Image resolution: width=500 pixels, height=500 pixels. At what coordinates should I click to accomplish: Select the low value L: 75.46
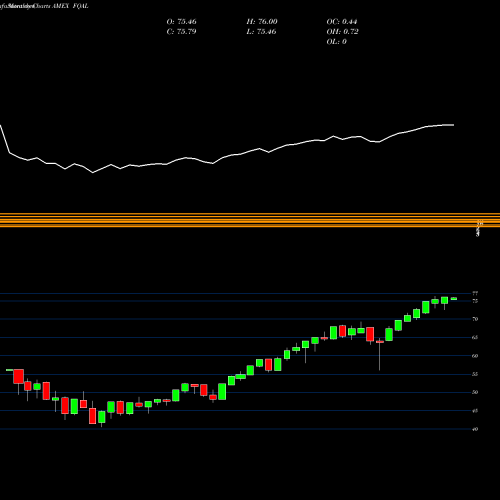[262, 32]
